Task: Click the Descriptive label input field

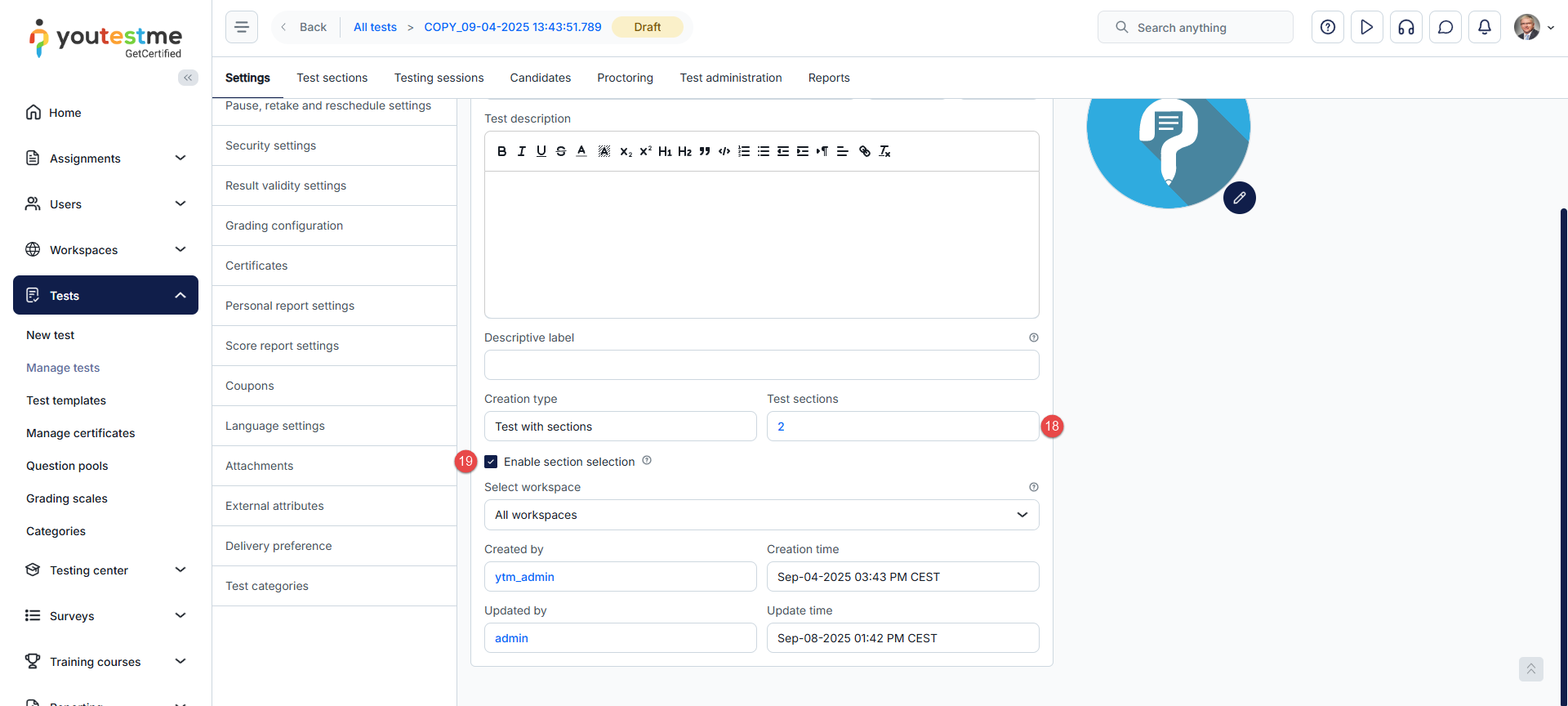Action: (x=761, y=365)
